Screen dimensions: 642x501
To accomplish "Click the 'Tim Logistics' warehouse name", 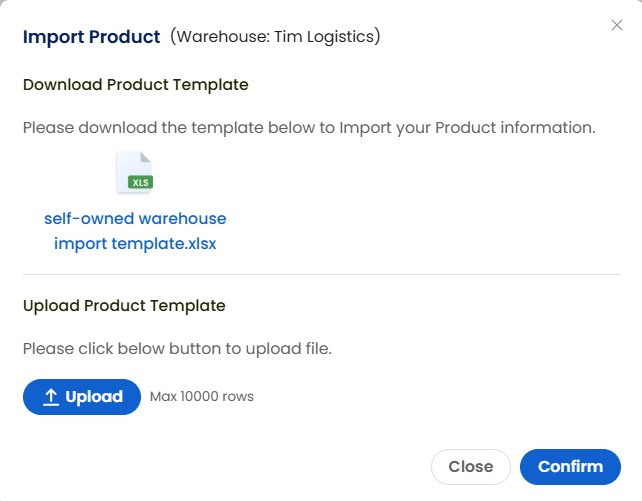I will point(324,36).
